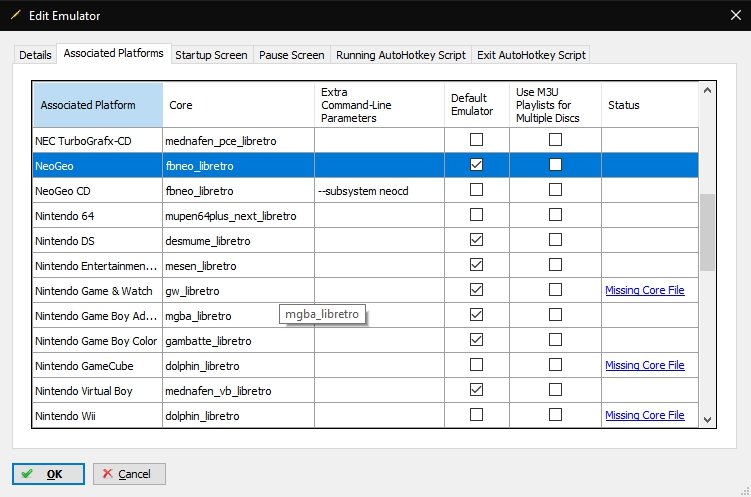Open Missing Core File link for Nintendo GameCube
The height and width of the screenshot is (497, 751).
click(x=645, y=365)
